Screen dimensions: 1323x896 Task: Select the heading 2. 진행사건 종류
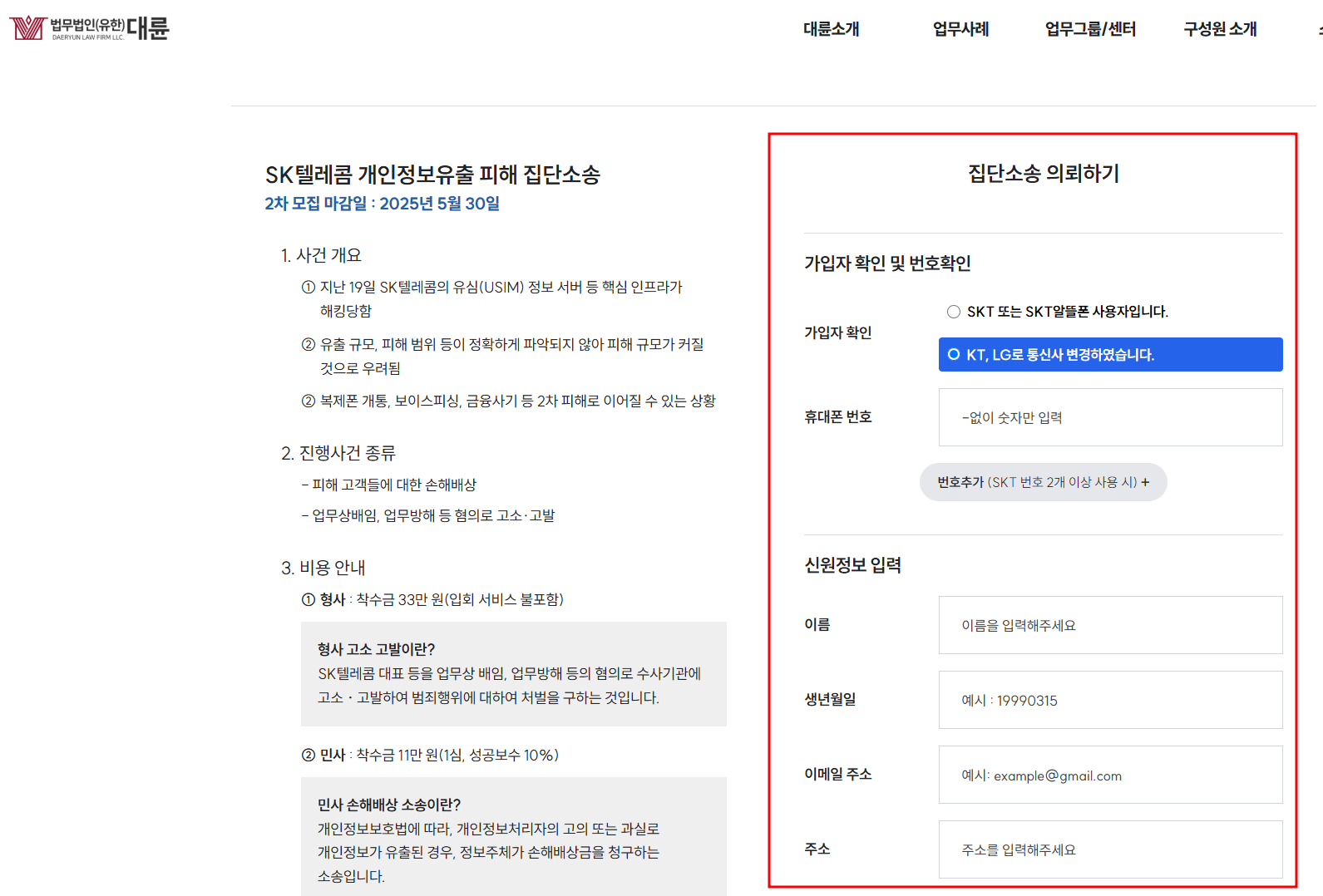tap(338, 453)
